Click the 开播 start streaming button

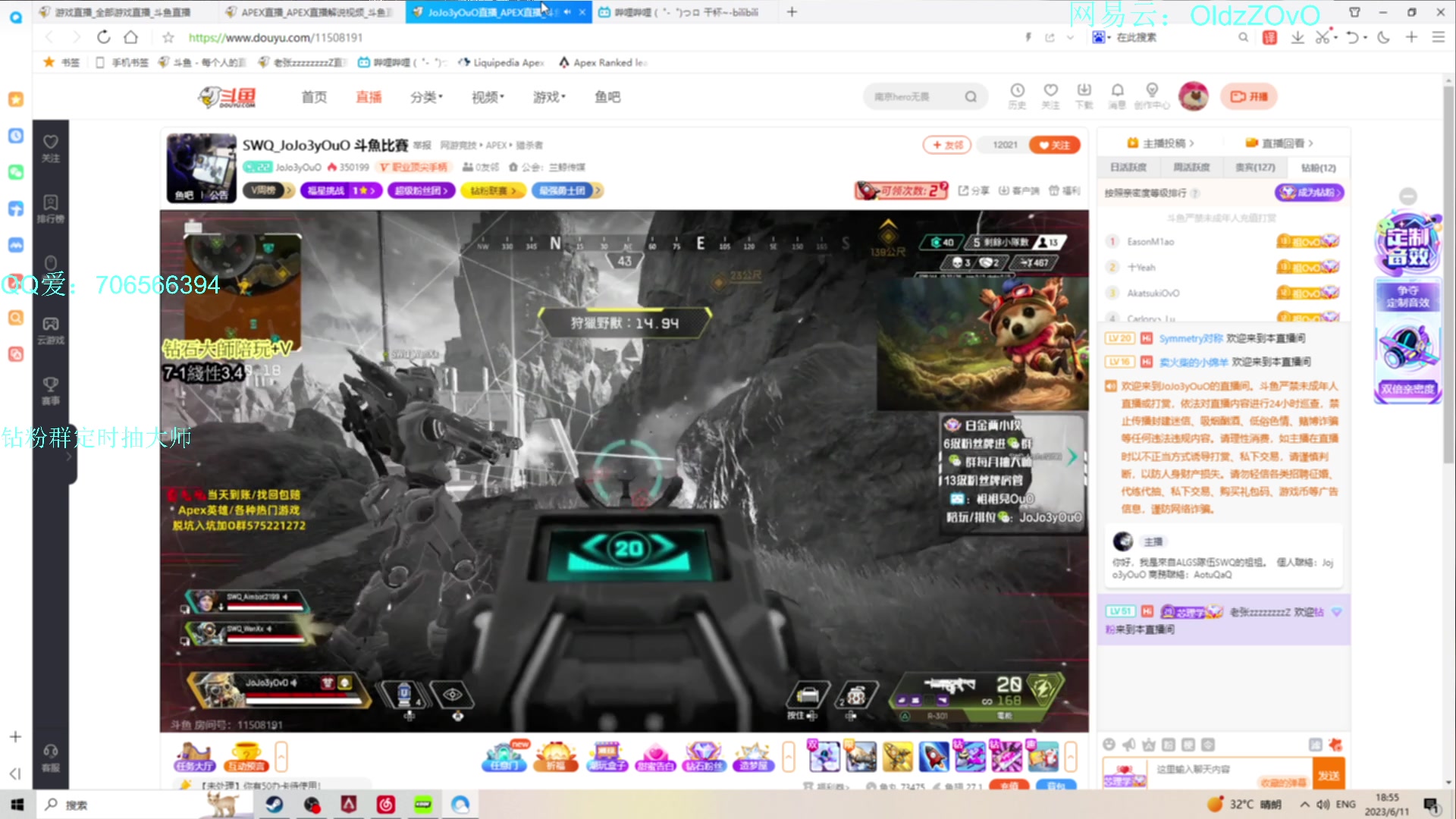pos(1249,96)
